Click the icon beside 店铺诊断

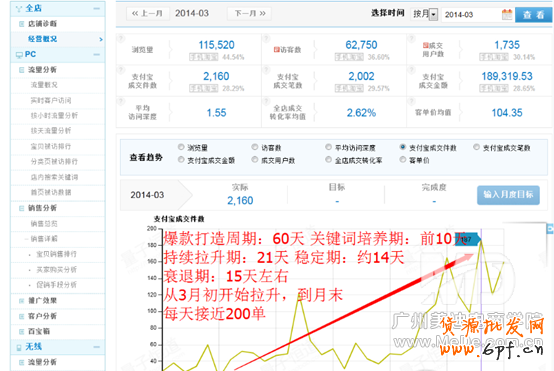[22, 24]
